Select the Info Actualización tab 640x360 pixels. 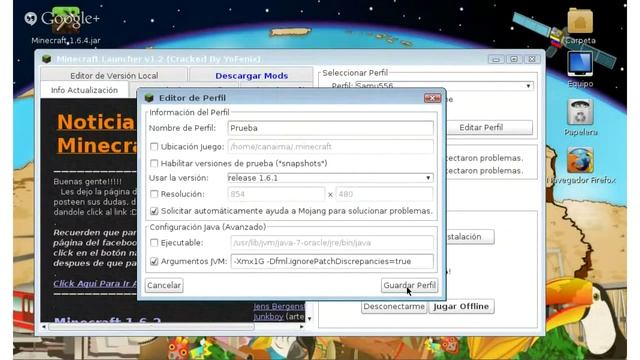tap(84, 90)
